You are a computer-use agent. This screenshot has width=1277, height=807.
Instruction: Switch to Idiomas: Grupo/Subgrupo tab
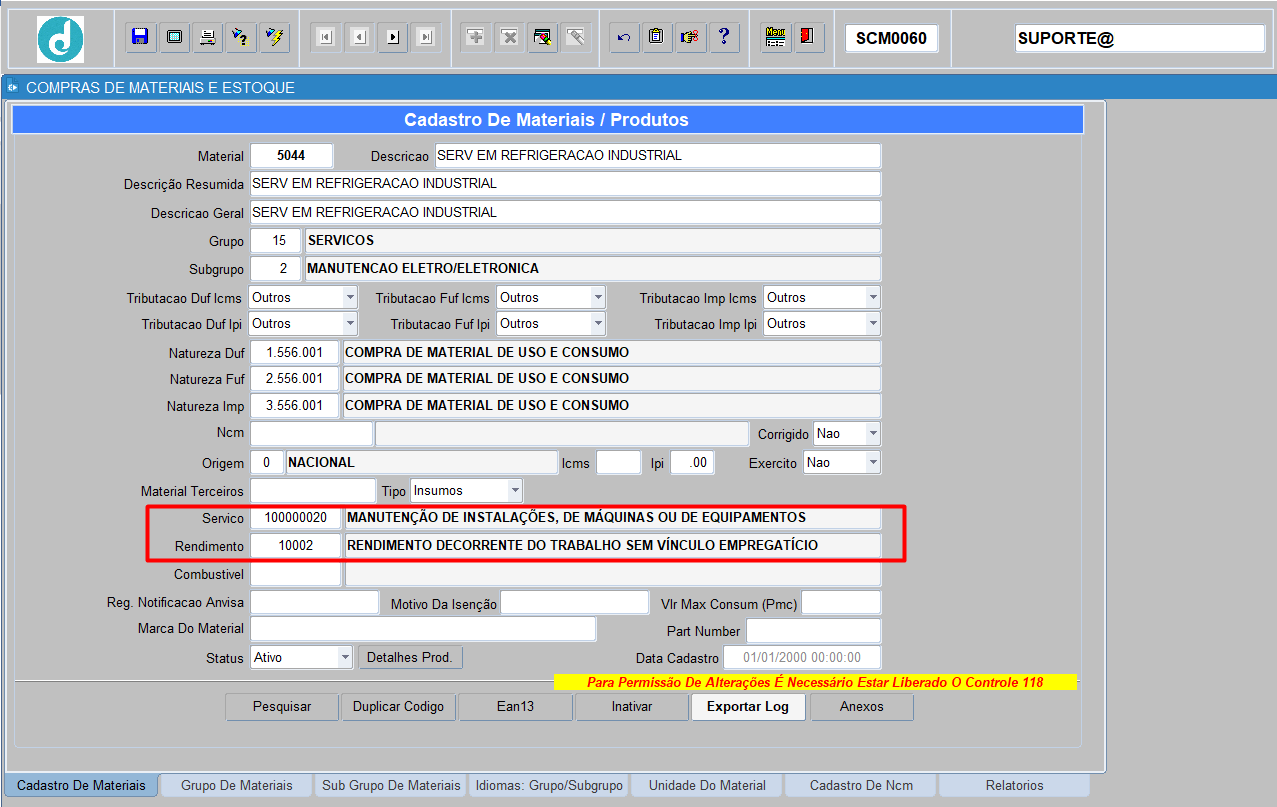(x=550, y=785)
